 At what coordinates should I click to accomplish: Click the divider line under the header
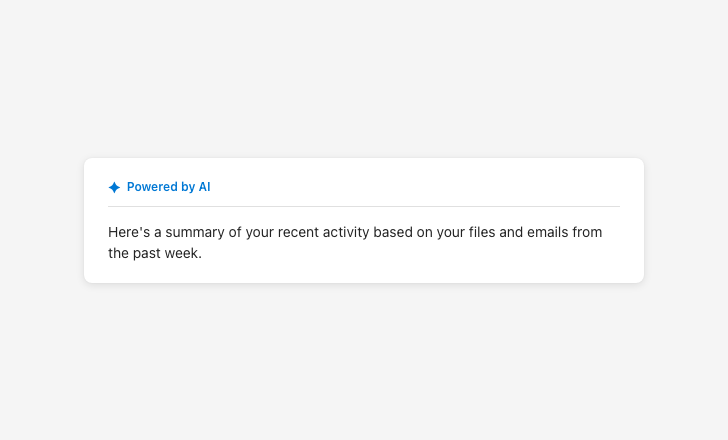tap(364, 207)
